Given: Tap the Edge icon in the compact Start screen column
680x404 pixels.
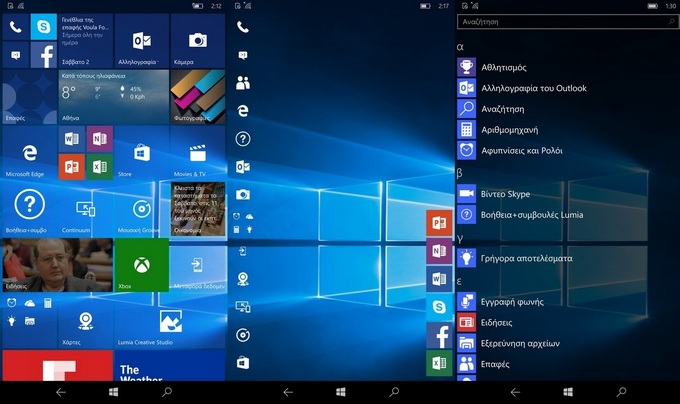Looking at the screenshot, I should (x=243, y=111).
